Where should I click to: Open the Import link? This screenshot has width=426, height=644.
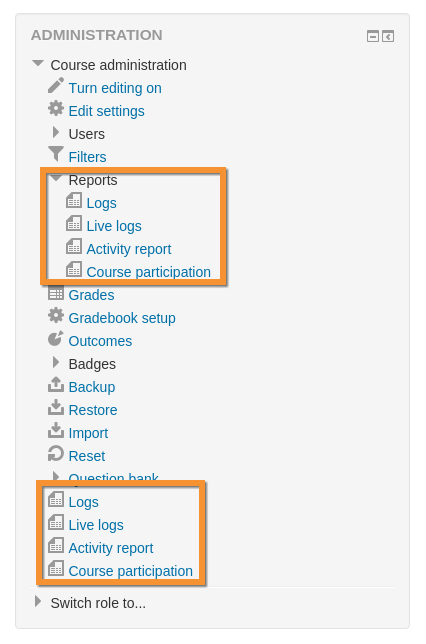pos(88,433)
